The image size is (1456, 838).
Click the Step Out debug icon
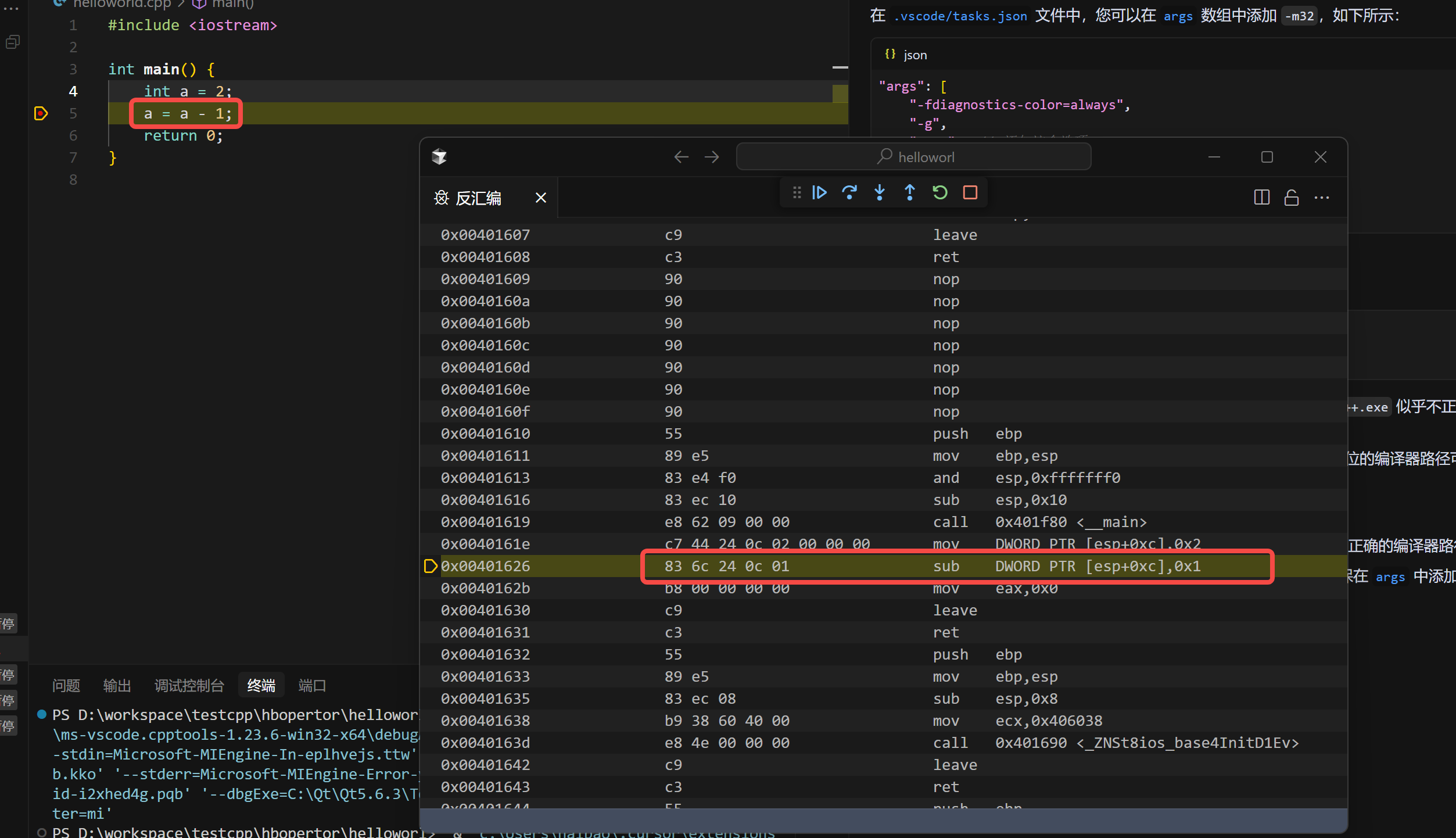[x=910, y=192]
